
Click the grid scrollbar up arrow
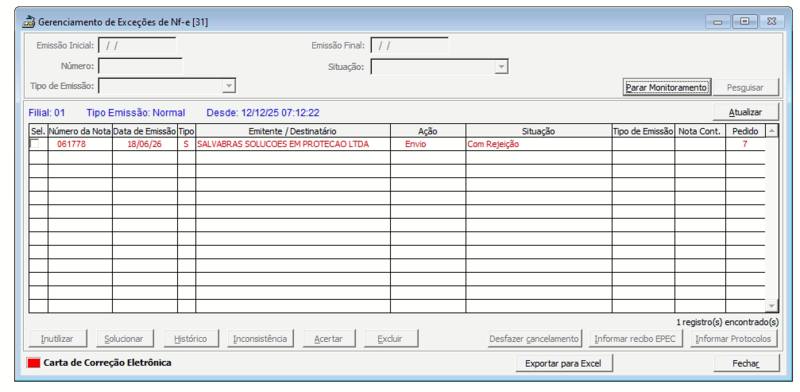pyautogui.click(x=771, y=131)
